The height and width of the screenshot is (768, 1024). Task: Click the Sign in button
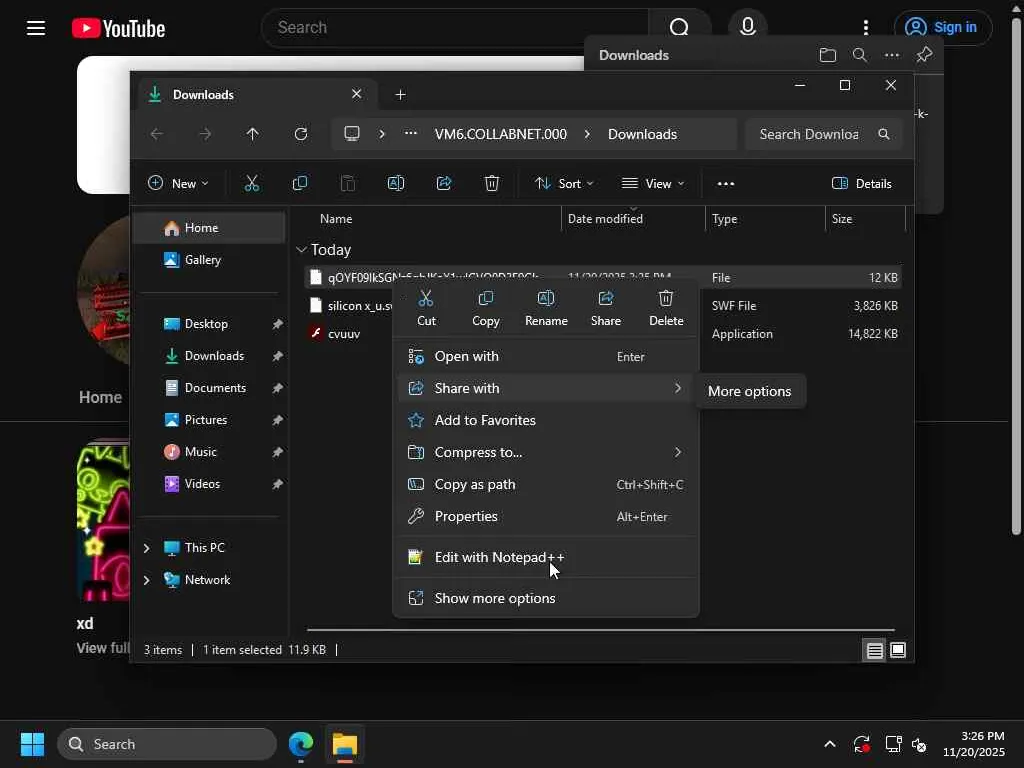(x=942, y=27)
